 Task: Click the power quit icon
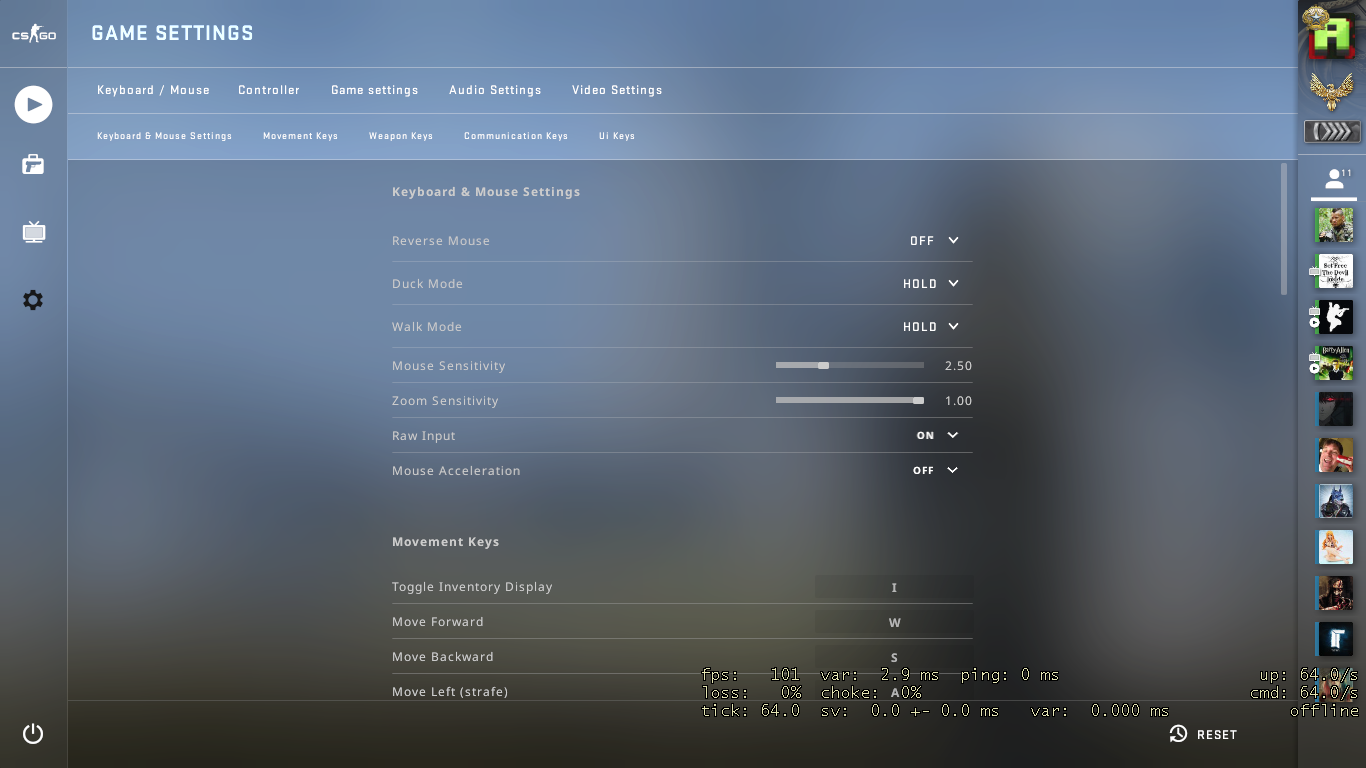(33, 733)
